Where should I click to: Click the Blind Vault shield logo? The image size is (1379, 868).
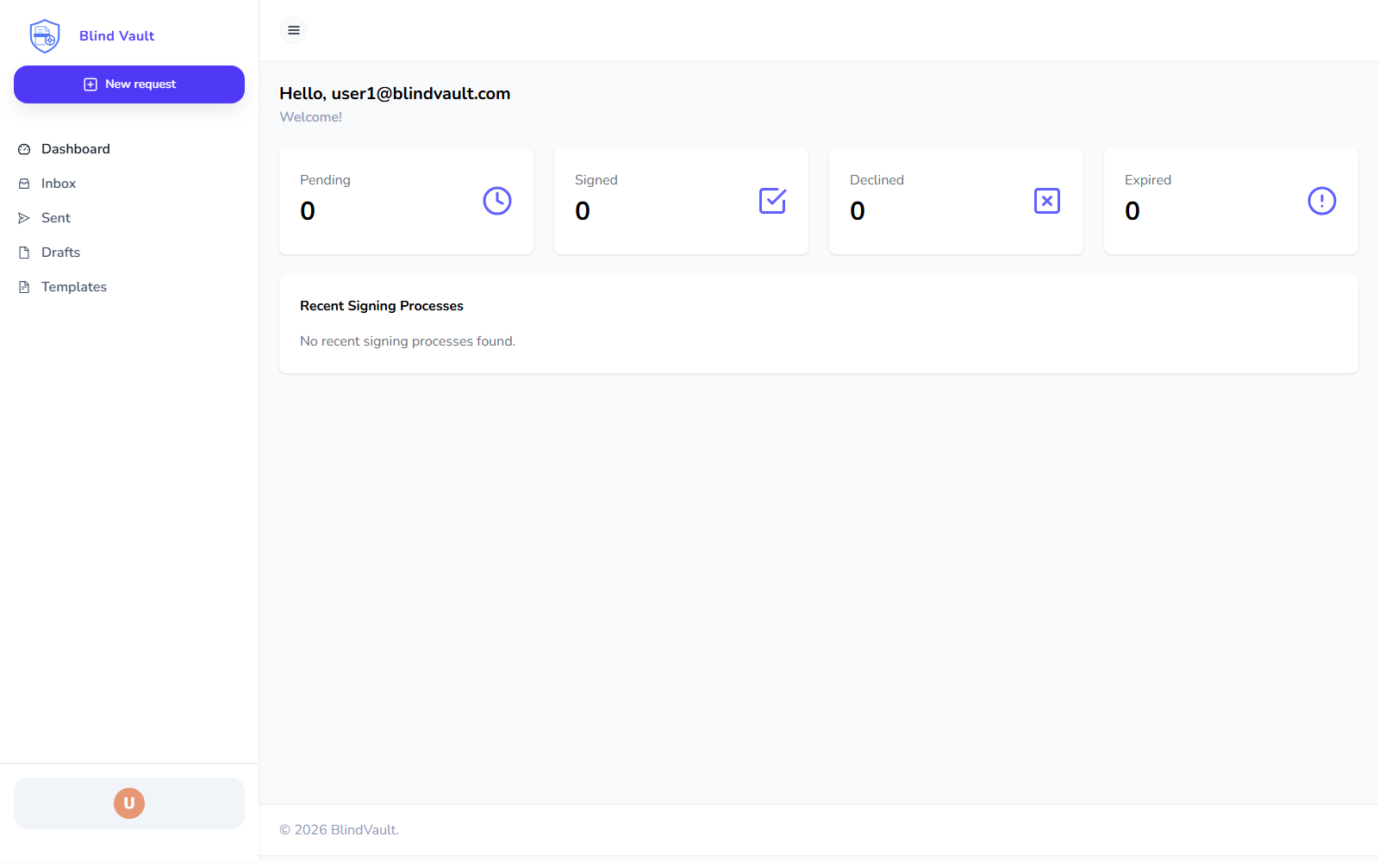tap(45, 36)
